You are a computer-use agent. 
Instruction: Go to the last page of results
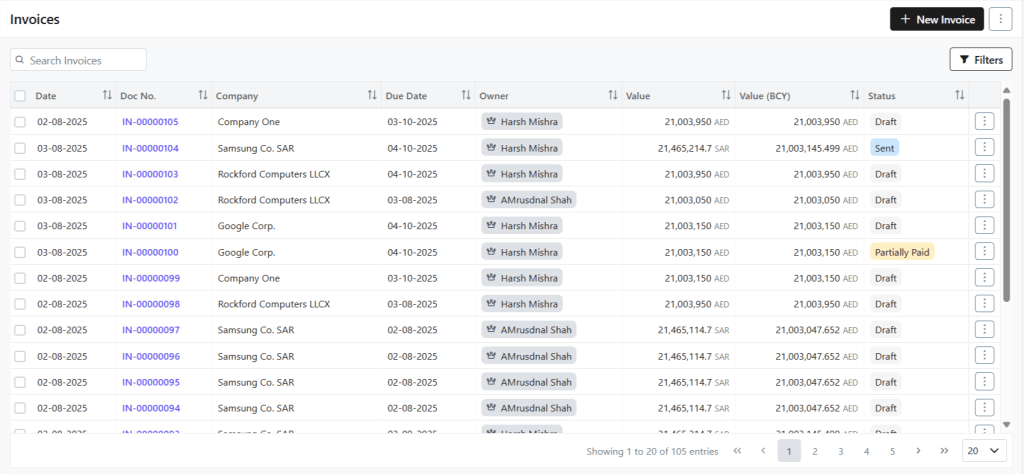tap(943, 451)
